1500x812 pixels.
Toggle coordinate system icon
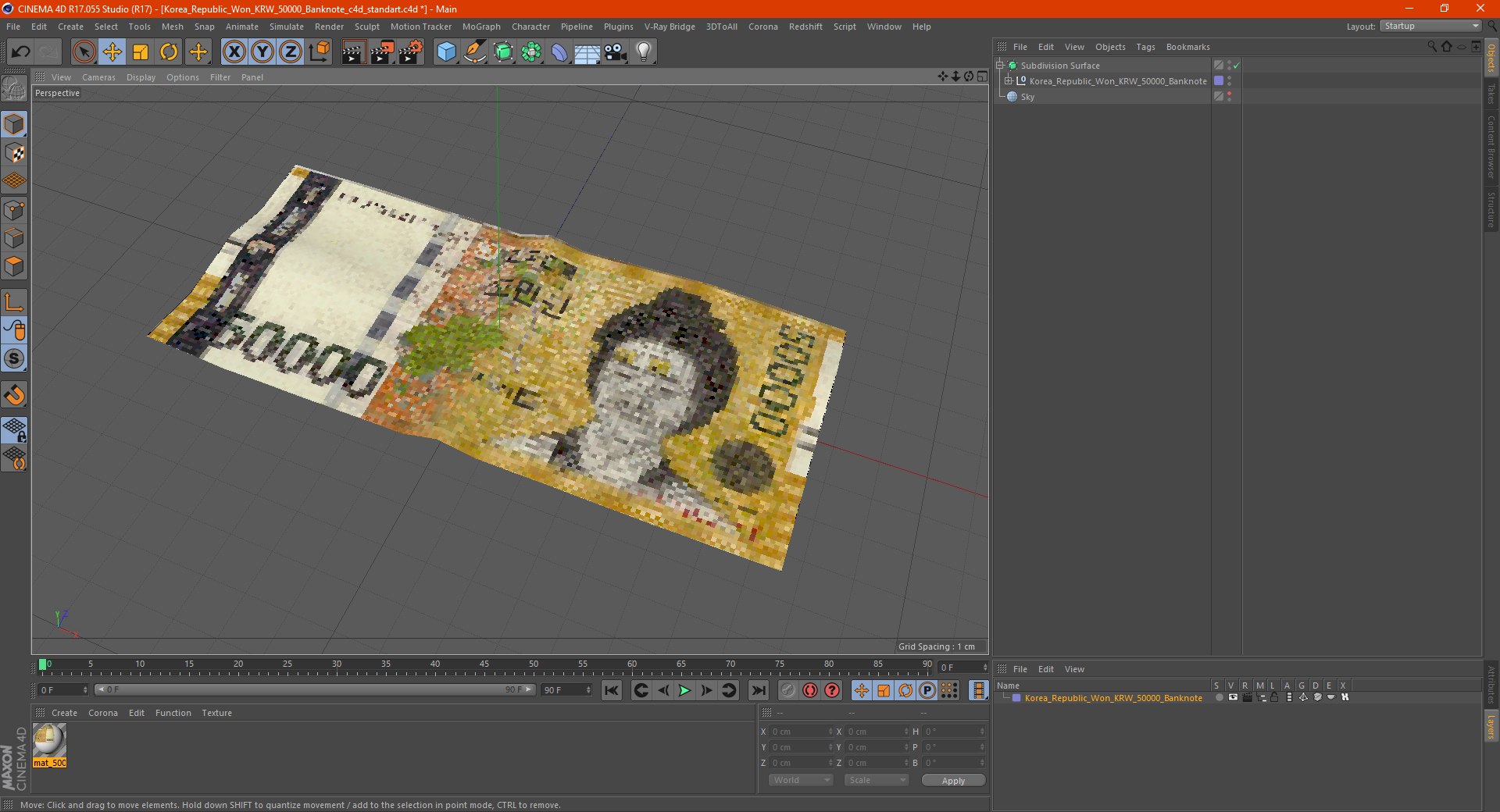[x=319, y=52]
